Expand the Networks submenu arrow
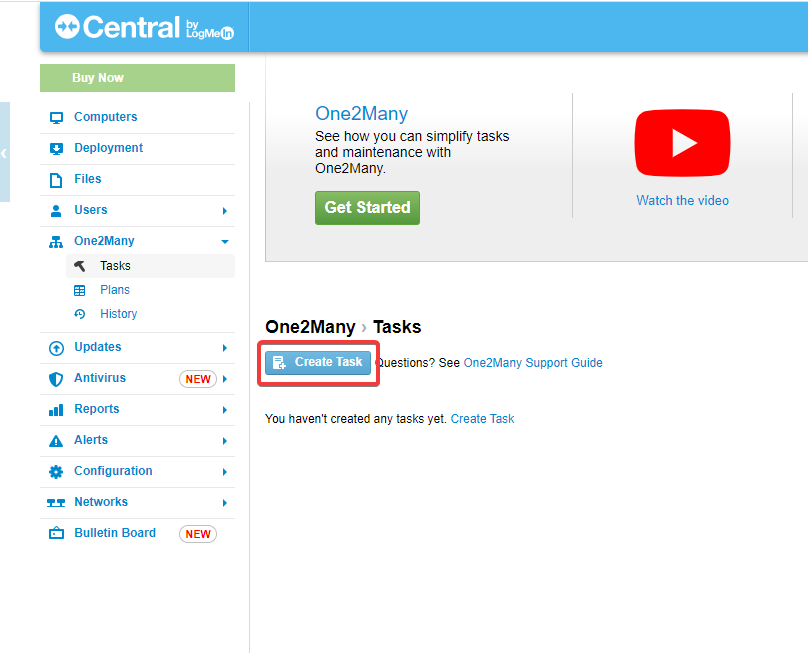This screenshot has height=654, width=808. (x=225, y=502)
